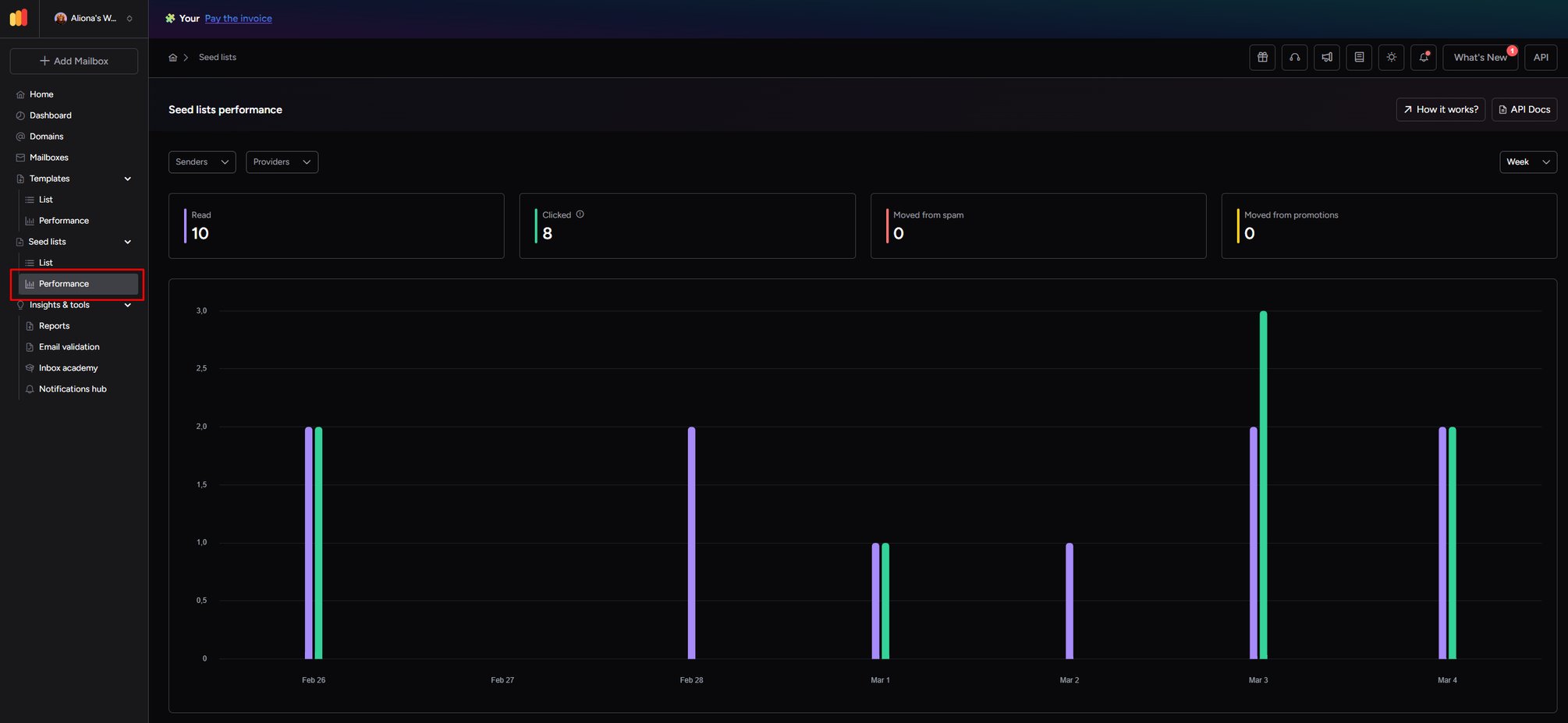This screenshot has width=1568, height=723.
Task: Click the Add Mailbox button
Action: 74,61
